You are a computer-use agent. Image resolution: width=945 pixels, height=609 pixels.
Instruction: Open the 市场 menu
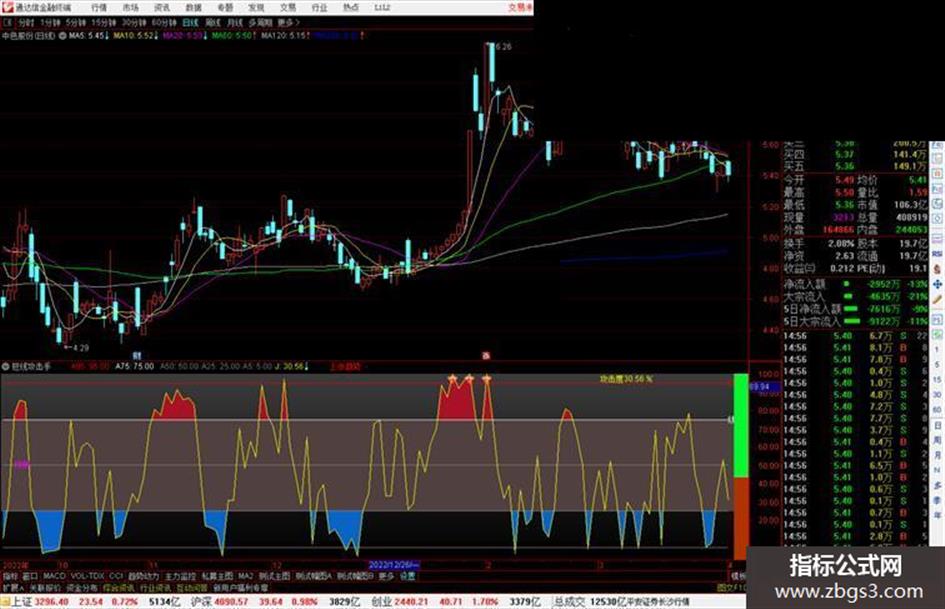click(131, 7)
